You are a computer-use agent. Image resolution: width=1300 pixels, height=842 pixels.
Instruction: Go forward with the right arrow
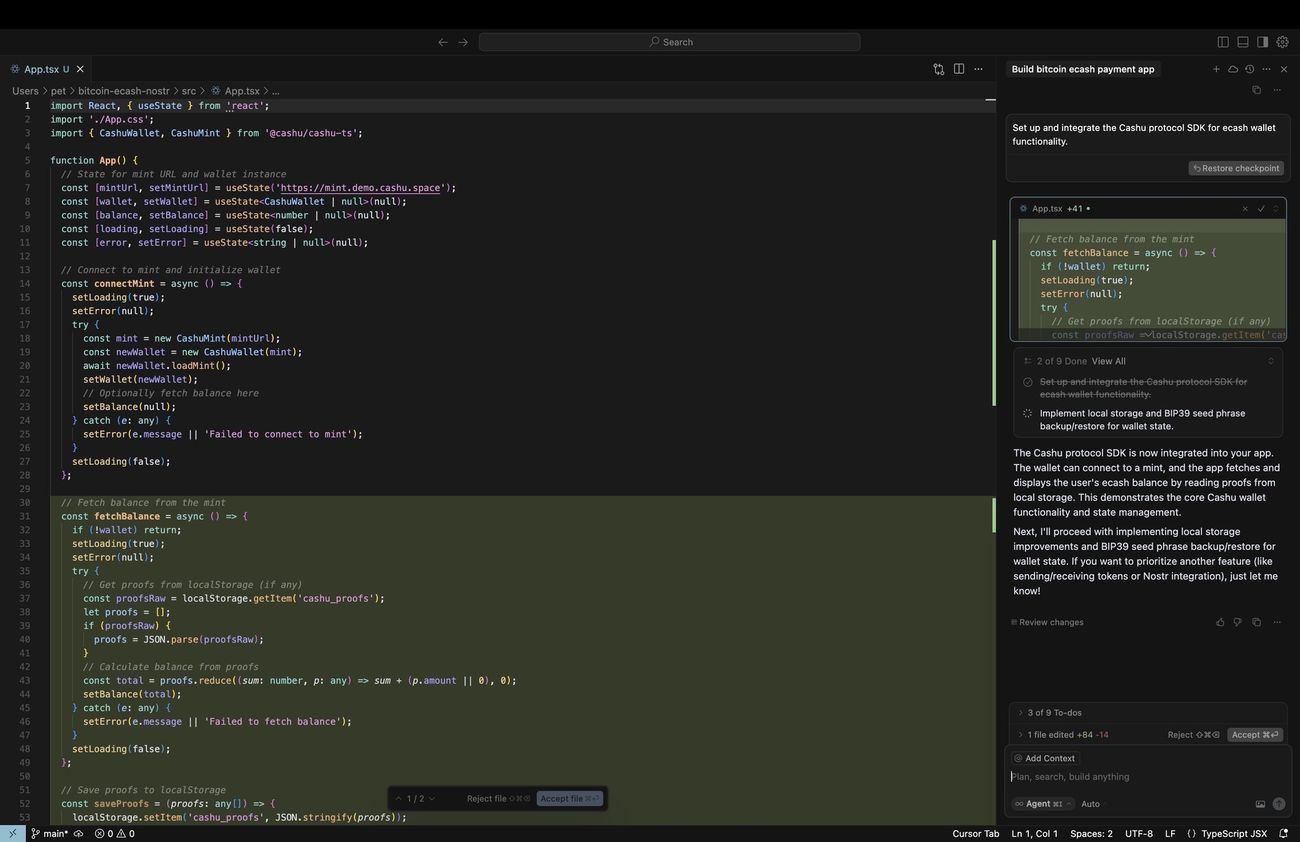click(x=463, y=42)
